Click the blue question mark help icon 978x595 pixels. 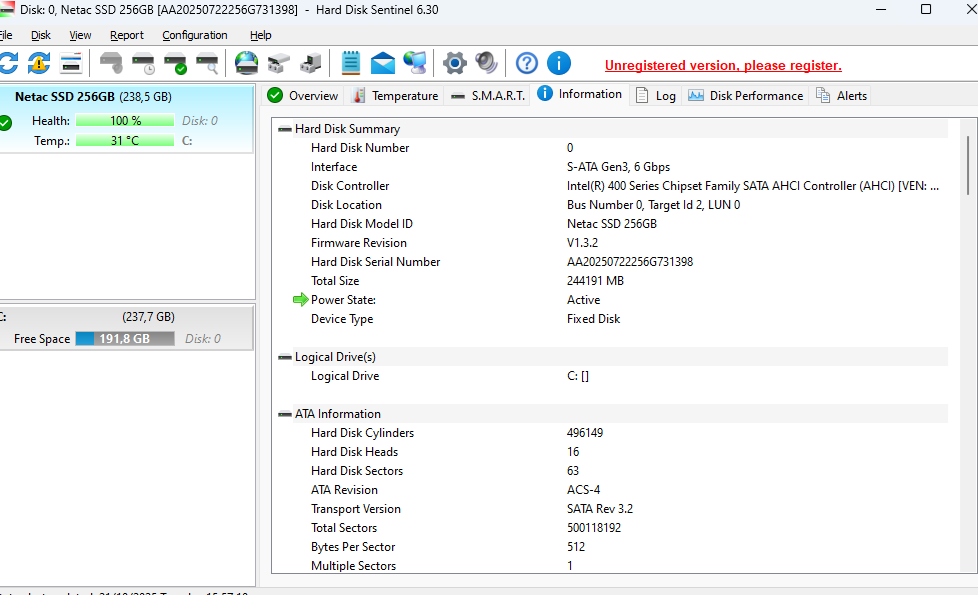(527, 64)
